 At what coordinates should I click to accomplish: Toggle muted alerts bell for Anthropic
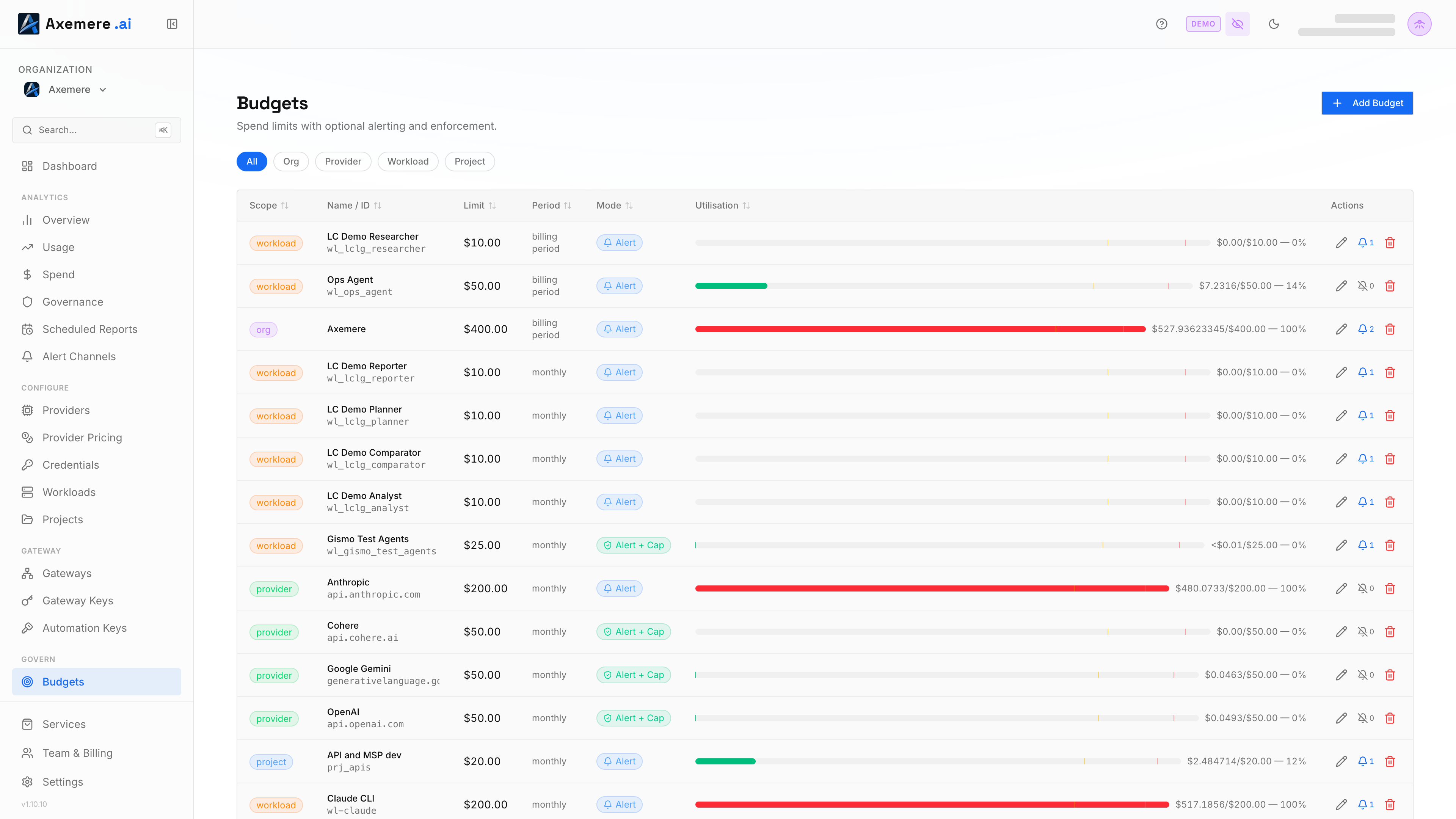tap(1365, 588)
